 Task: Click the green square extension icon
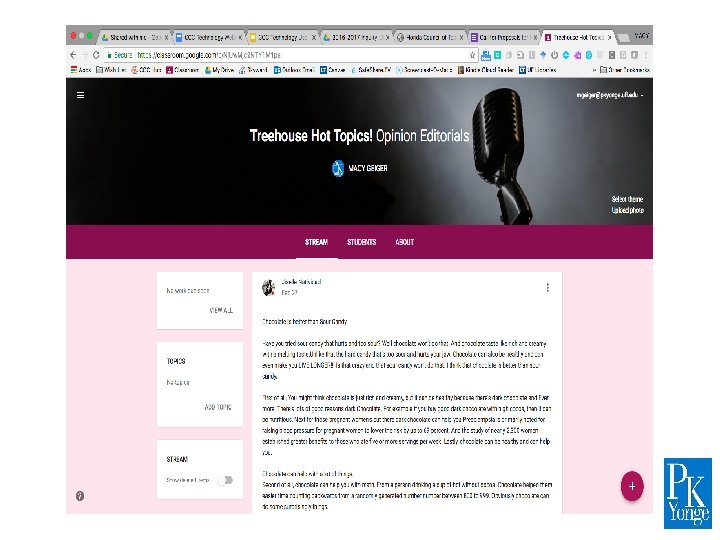click(x=497, y=55)
